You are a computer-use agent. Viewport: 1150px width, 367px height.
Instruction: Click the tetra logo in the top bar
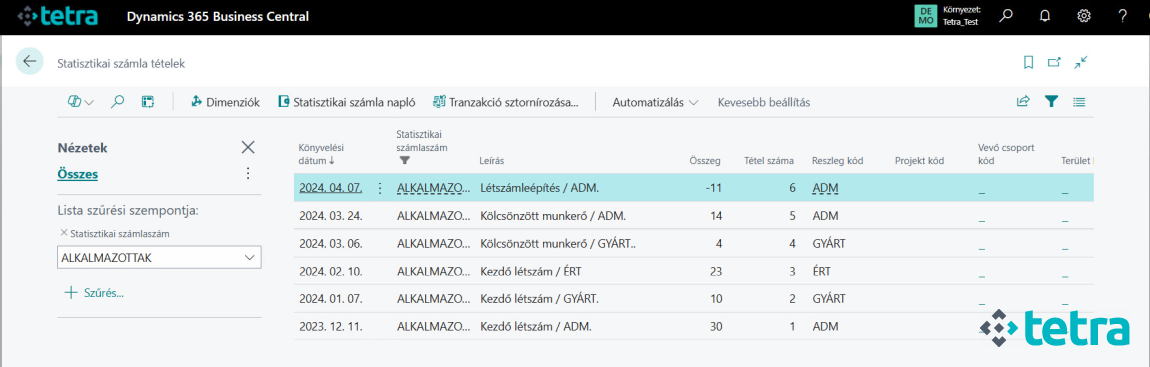click(58, 15)
